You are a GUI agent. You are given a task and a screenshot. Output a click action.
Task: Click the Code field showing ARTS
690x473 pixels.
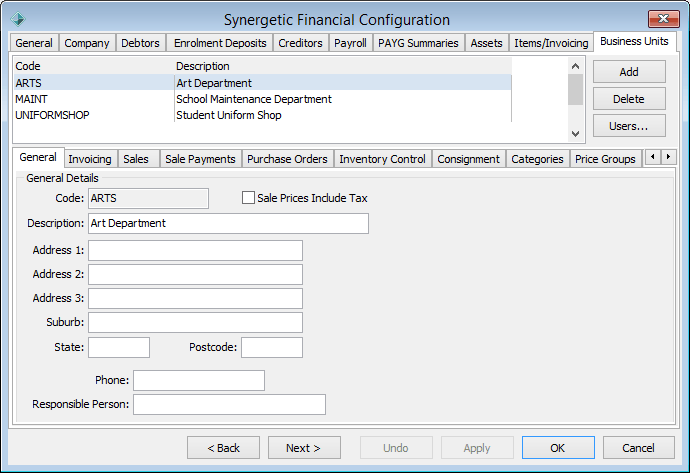(148, 198)
